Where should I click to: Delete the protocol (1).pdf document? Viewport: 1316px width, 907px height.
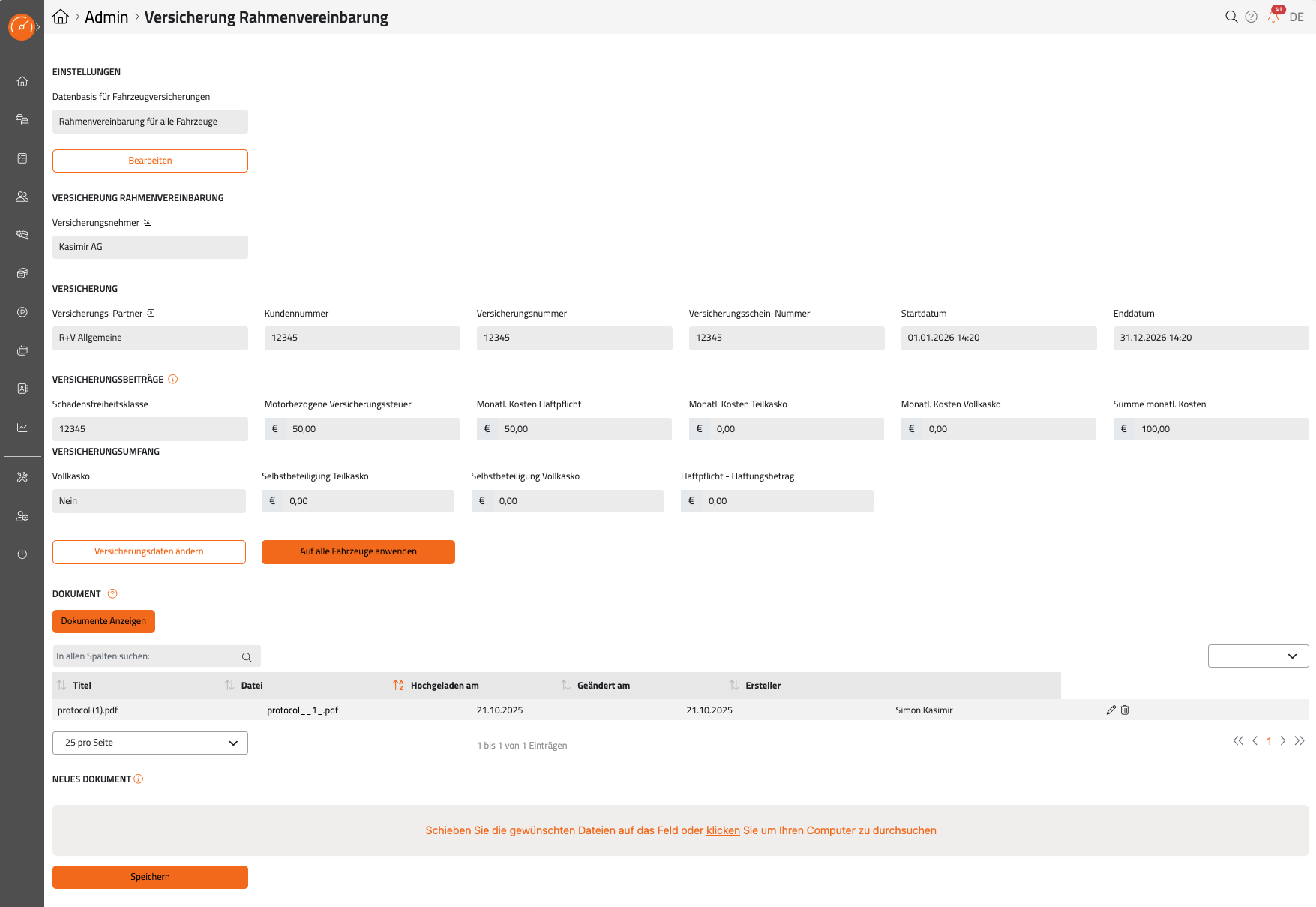(x=1125, y=710)
